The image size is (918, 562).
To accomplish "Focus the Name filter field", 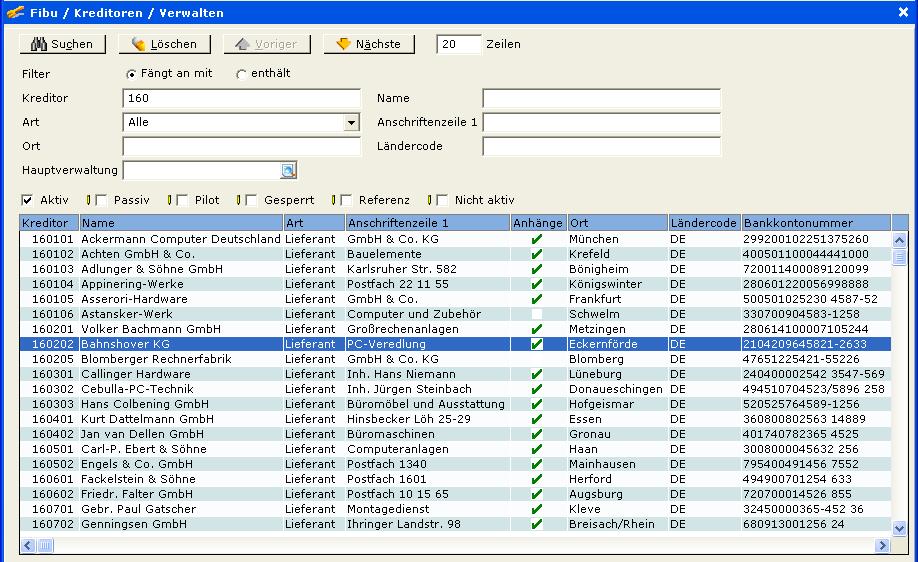I will point(602,98).
